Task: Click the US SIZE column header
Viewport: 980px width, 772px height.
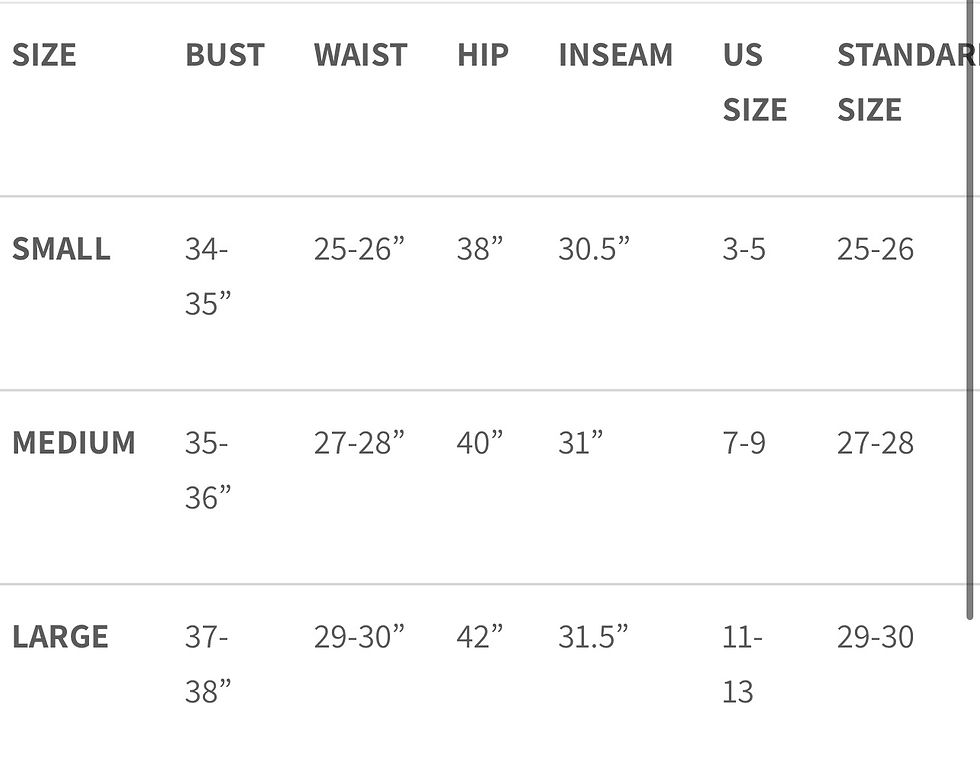Action: click(x=754, y=82)
